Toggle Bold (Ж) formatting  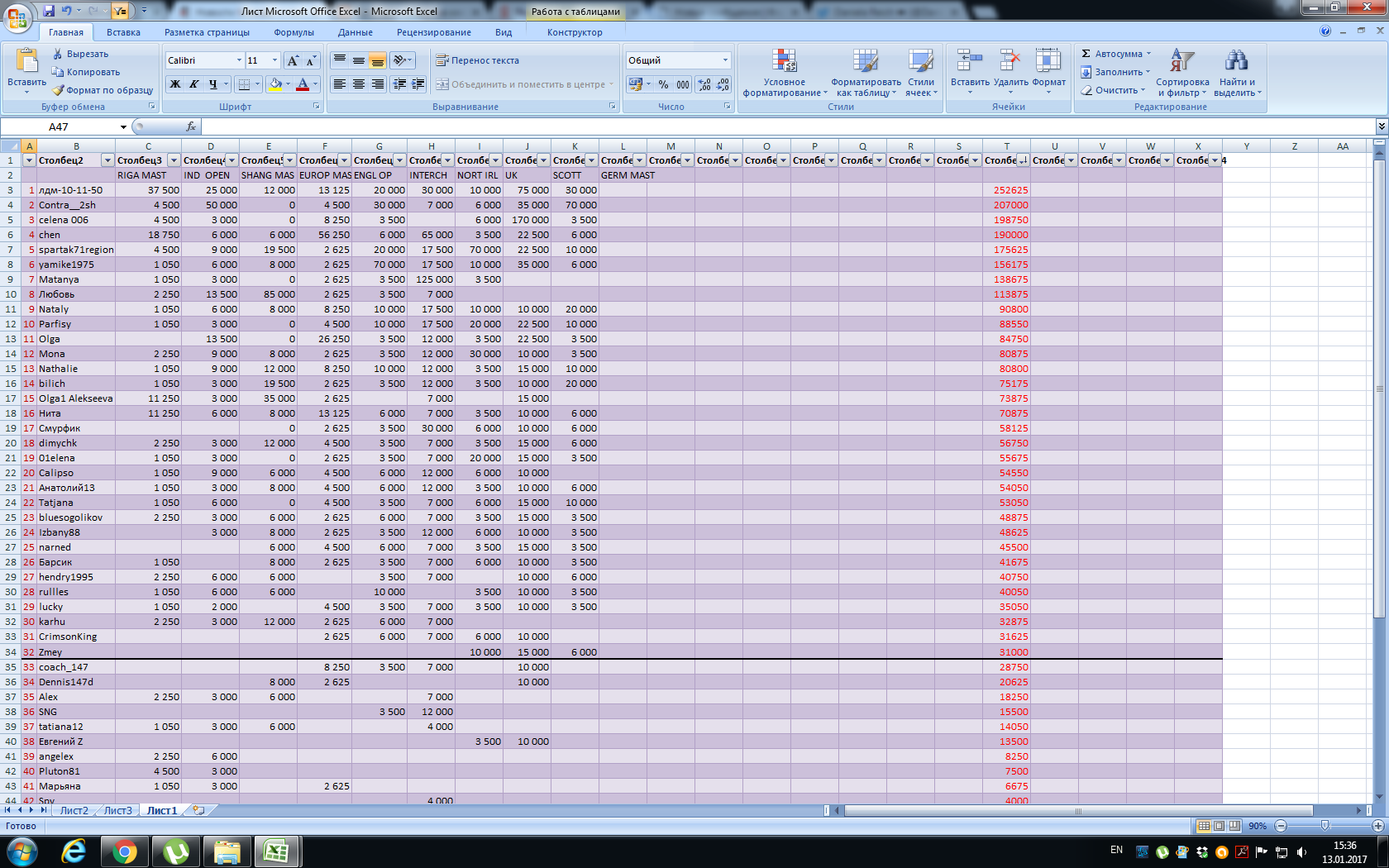(175, 84)
